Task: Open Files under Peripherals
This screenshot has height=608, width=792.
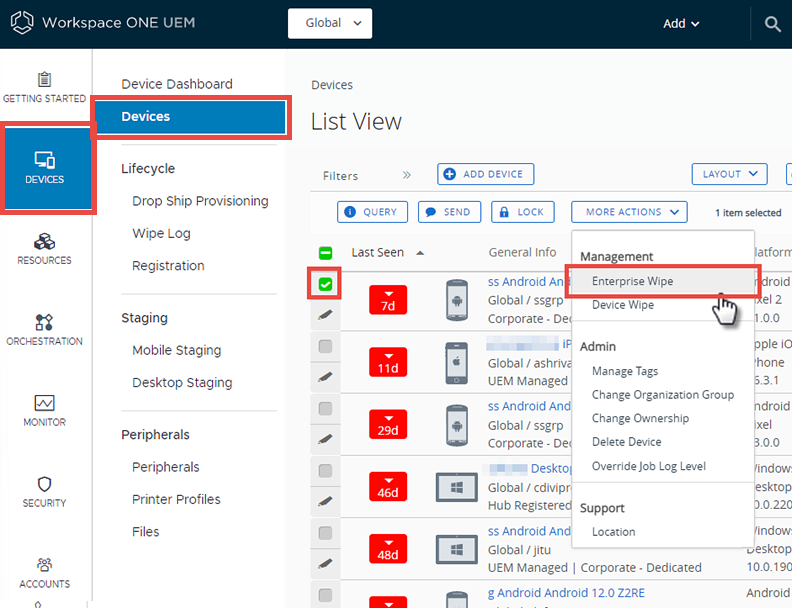Action: coord(145,532)
